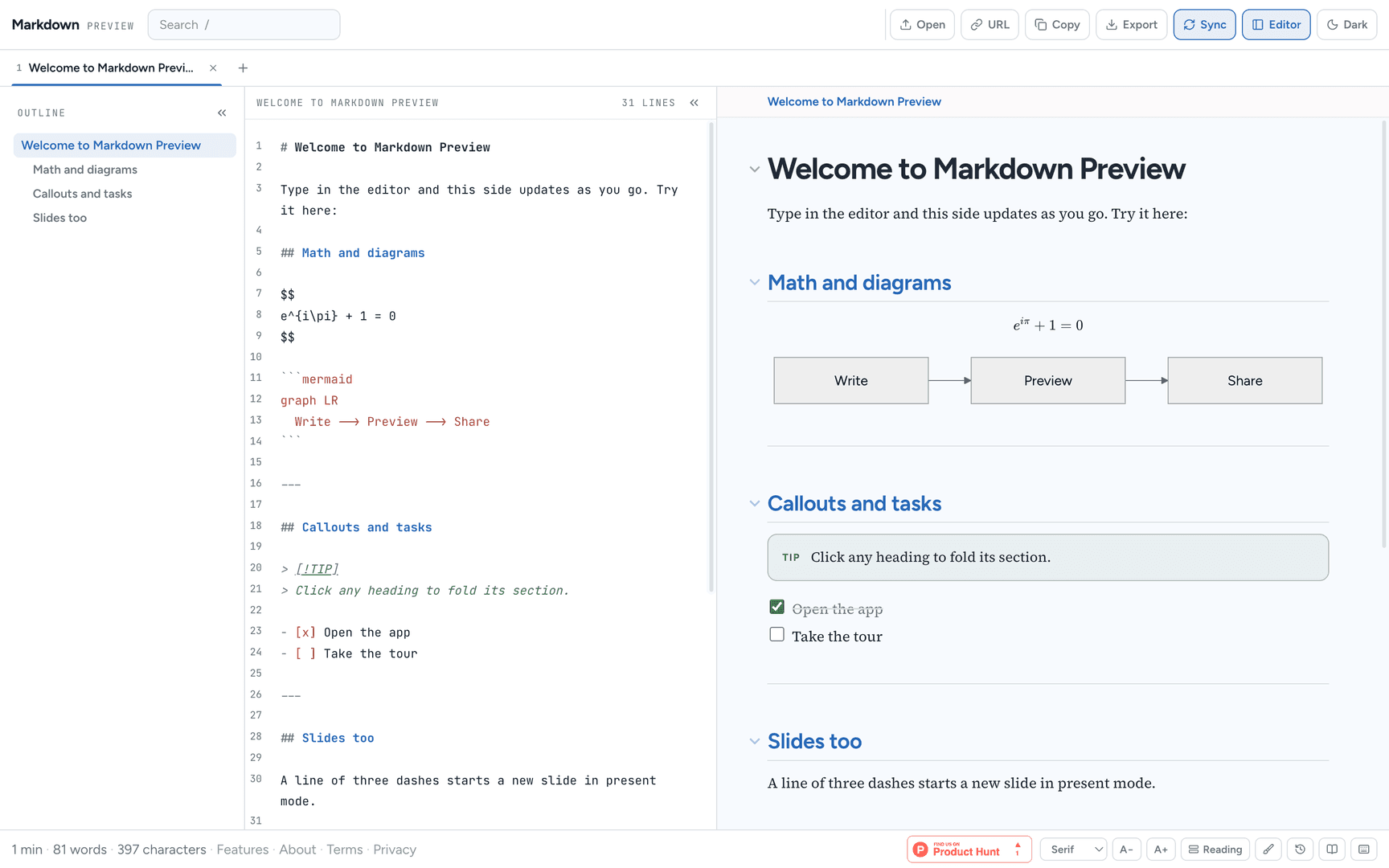The width and height of the screenshot is (1389, 868).
Task: Open the About link in footer
Action: coord(297,850)
